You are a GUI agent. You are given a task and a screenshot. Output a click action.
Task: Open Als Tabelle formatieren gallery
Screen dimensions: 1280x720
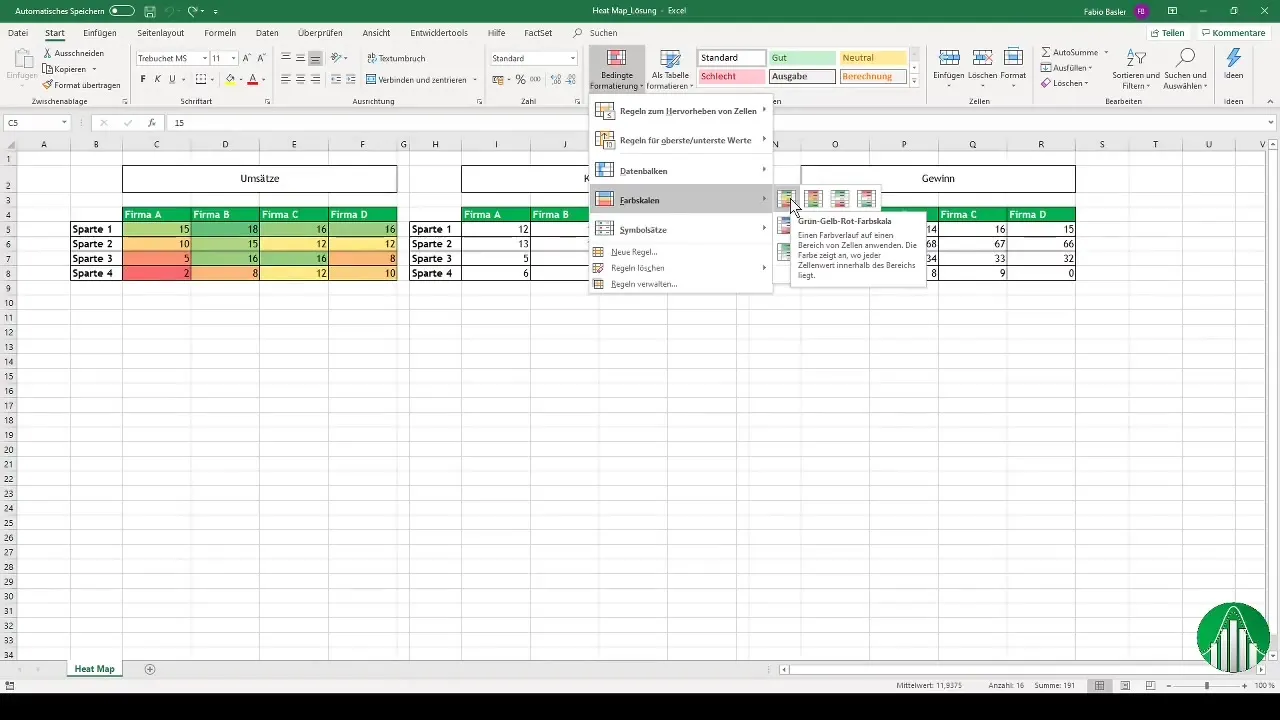coord(670,69)
